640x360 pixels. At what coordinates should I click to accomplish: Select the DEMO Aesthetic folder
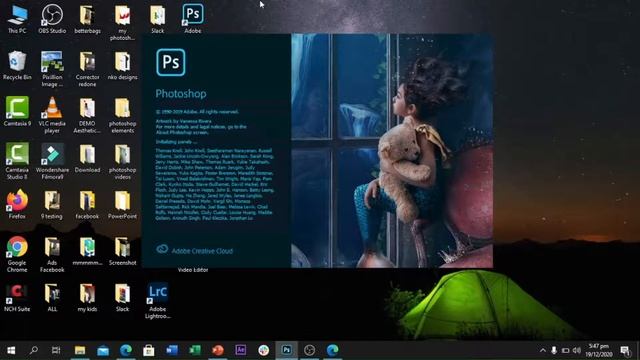pyautogui.click(x=87, y=115)
